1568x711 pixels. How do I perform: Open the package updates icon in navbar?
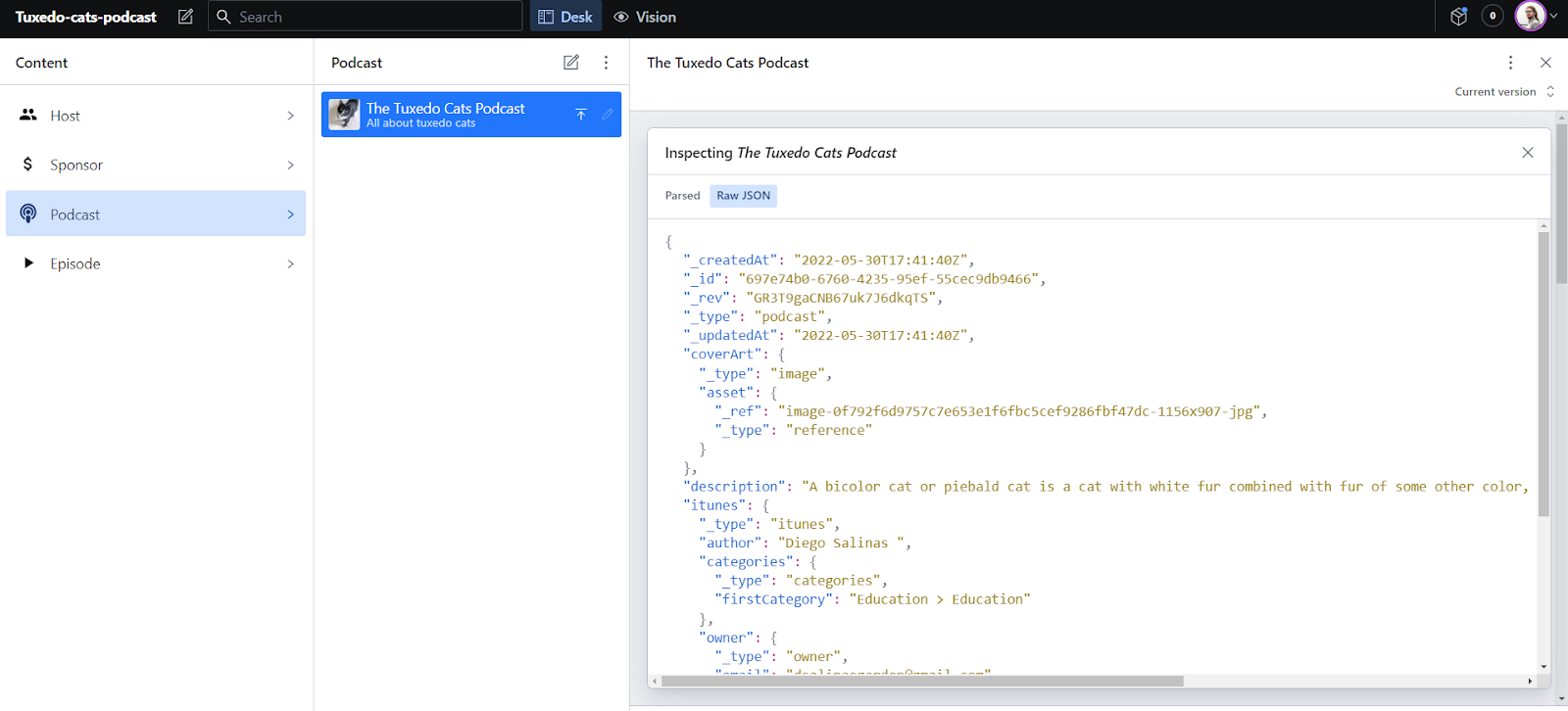(1458, 17)
